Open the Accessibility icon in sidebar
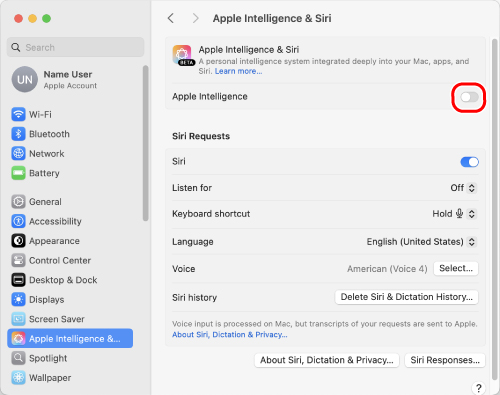This screenshot has height=395, width=500. pyautogui.click(x=18, y=221)
